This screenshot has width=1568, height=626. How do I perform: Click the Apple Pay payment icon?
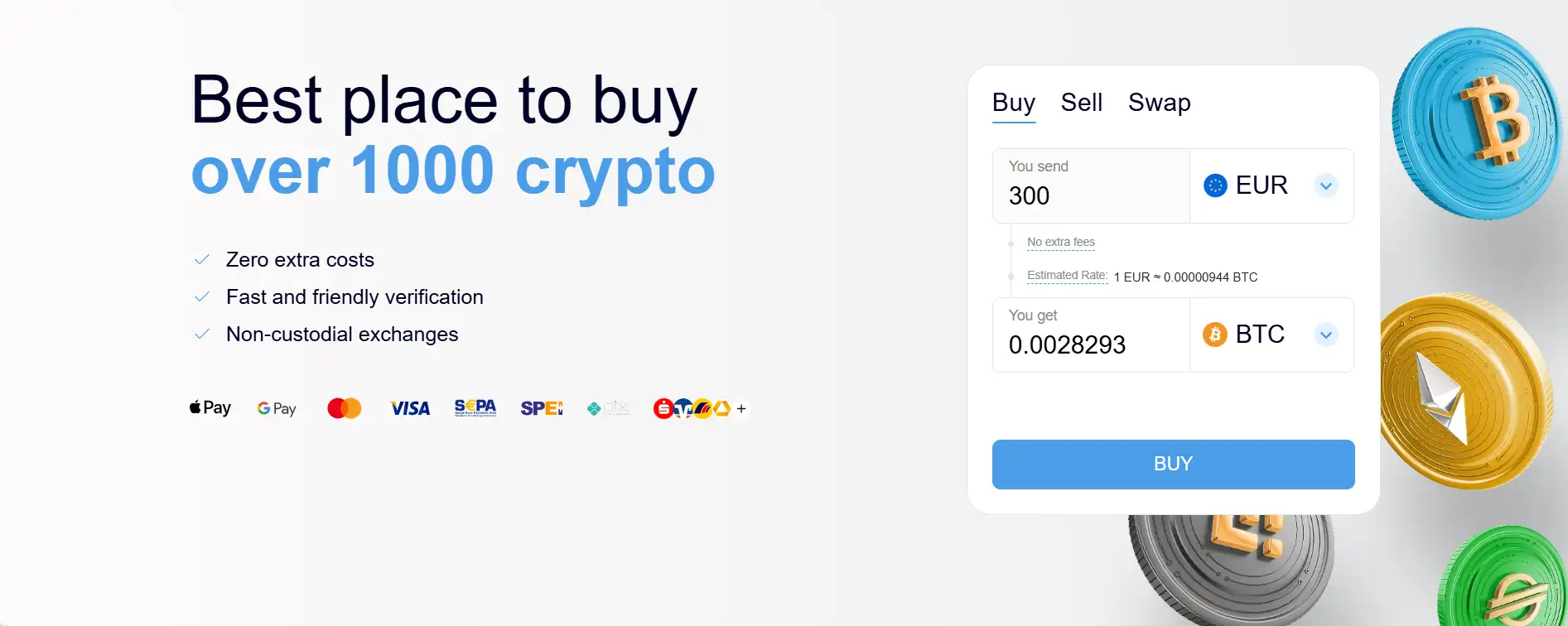coord(210,408)
